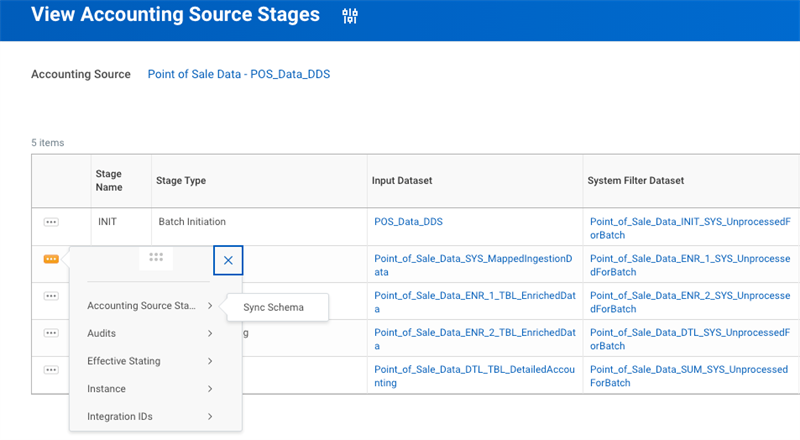Click the View Accounting Source Stages title
Screen dimensions: 800x440
pyautogui.click(x=175, y=14)
